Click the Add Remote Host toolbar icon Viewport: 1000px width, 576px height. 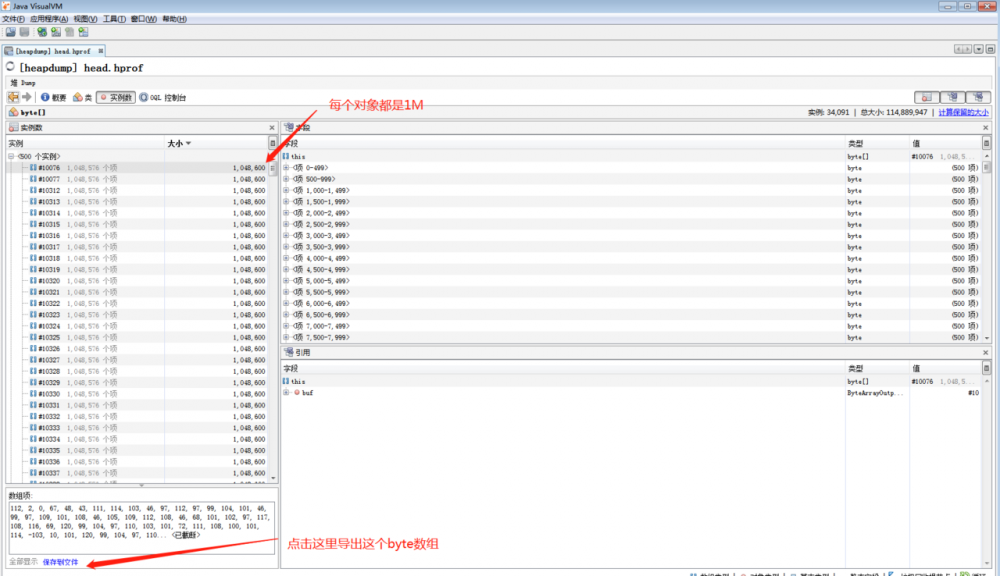point(41,32)
